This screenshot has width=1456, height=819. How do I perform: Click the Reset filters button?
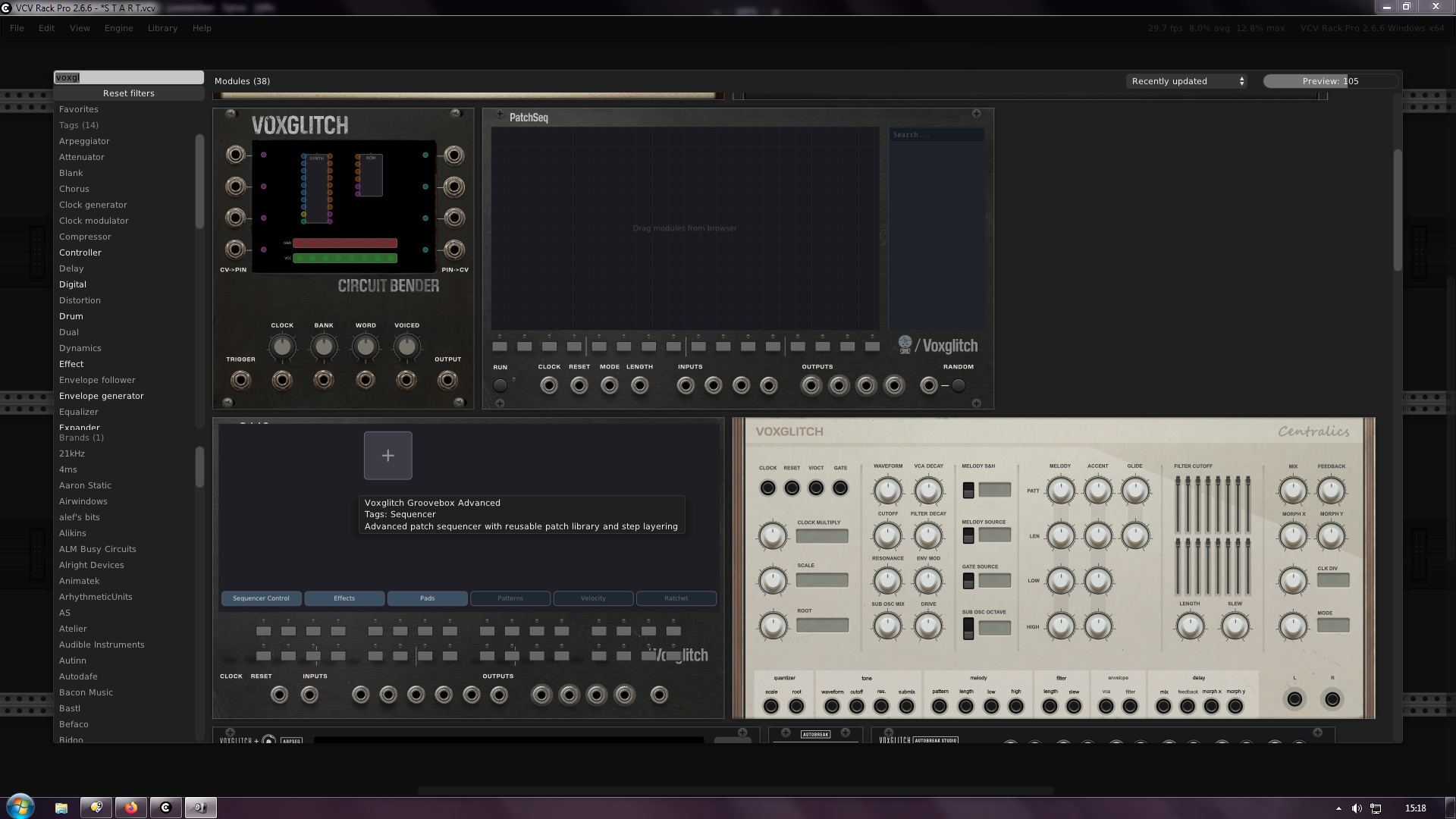point(129,93)
